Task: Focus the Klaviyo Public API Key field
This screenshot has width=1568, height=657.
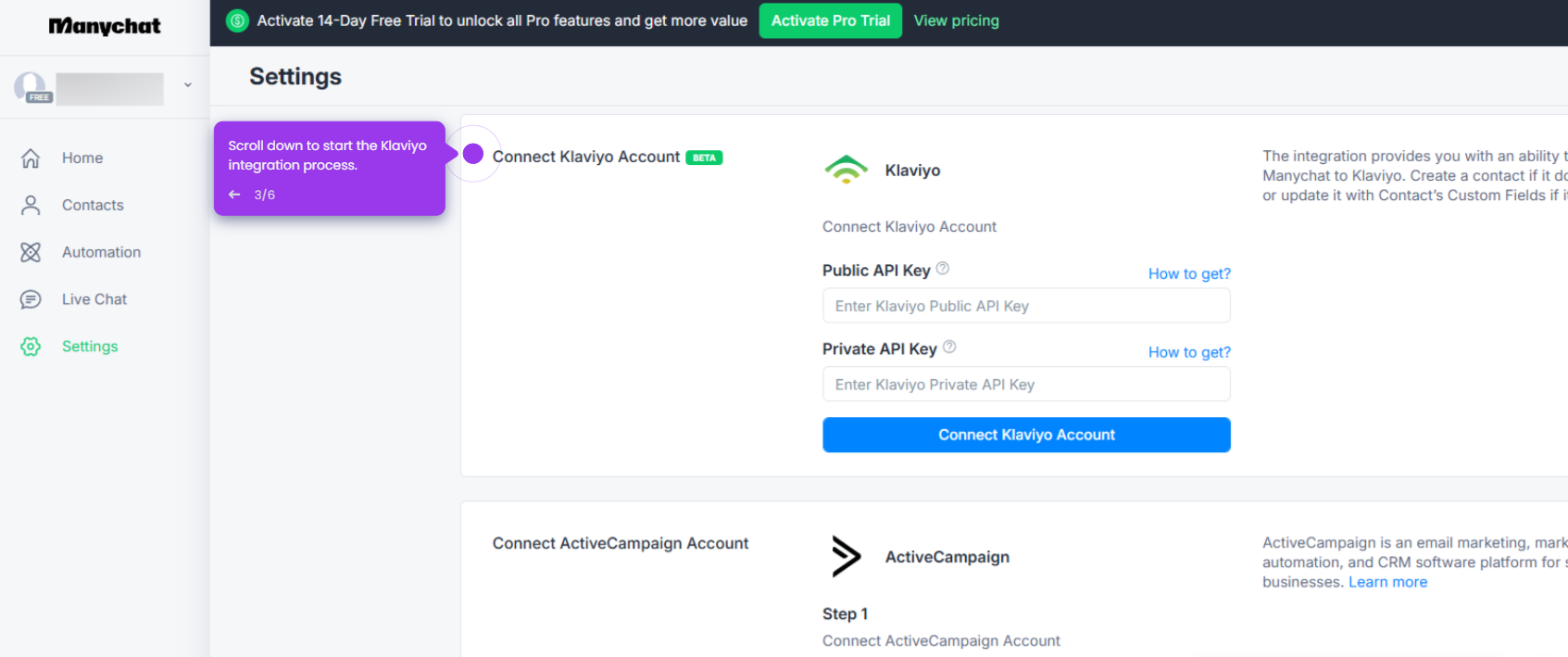Action: 1026,306
